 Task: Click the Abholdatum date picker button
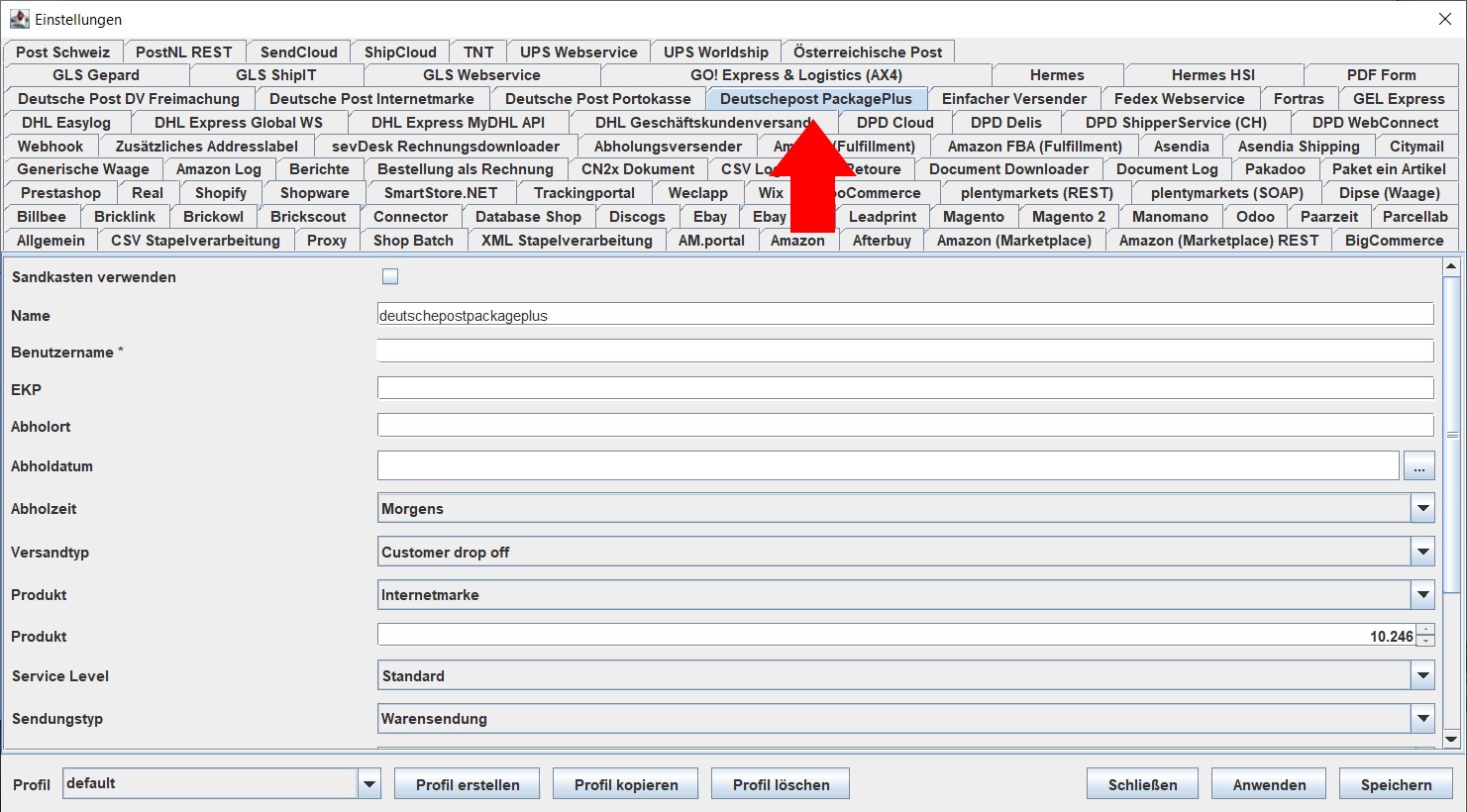coord(1419,466)
